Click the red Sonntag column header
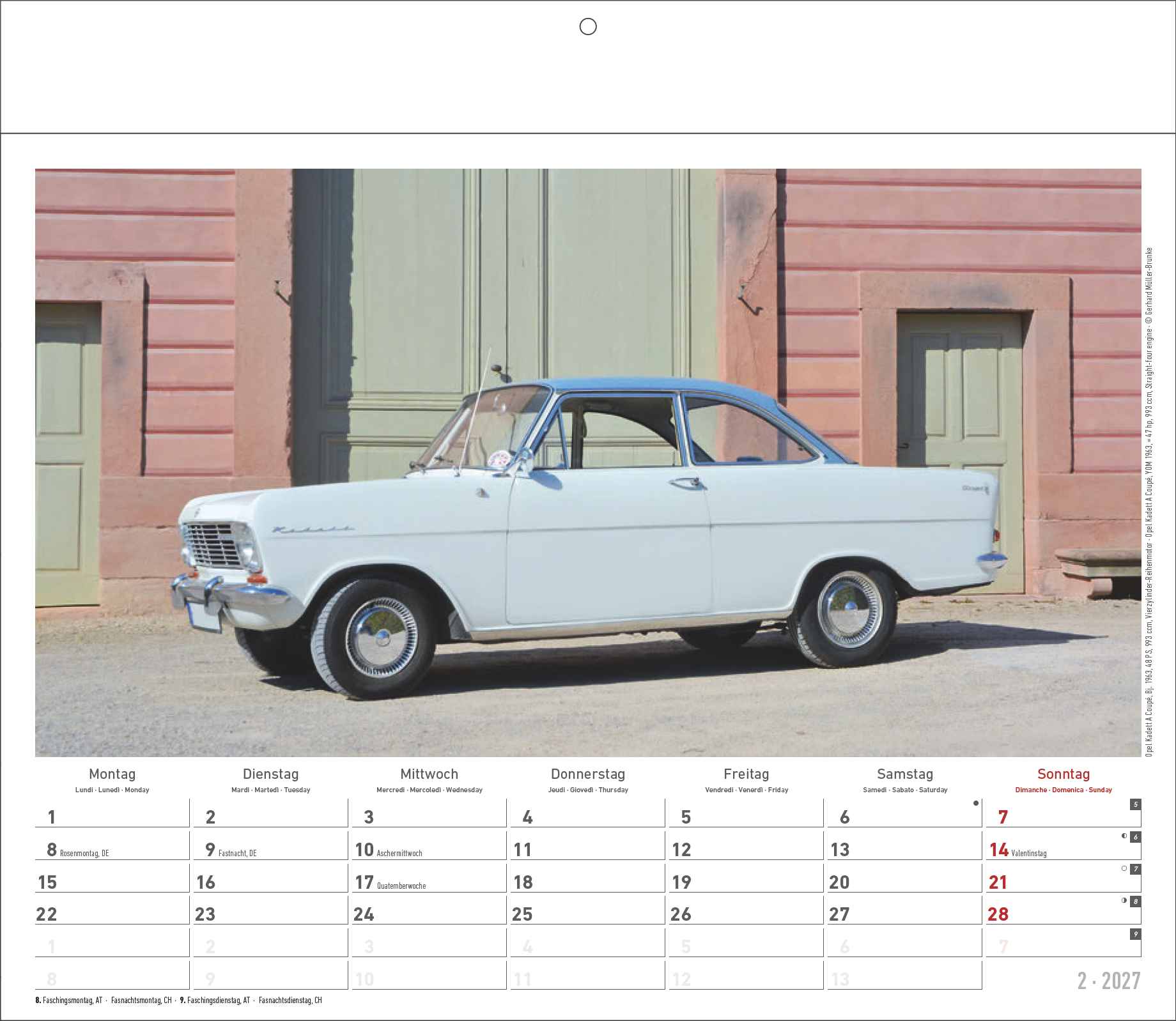This screenshot has height=1021, width=1176. point(1064,774)
